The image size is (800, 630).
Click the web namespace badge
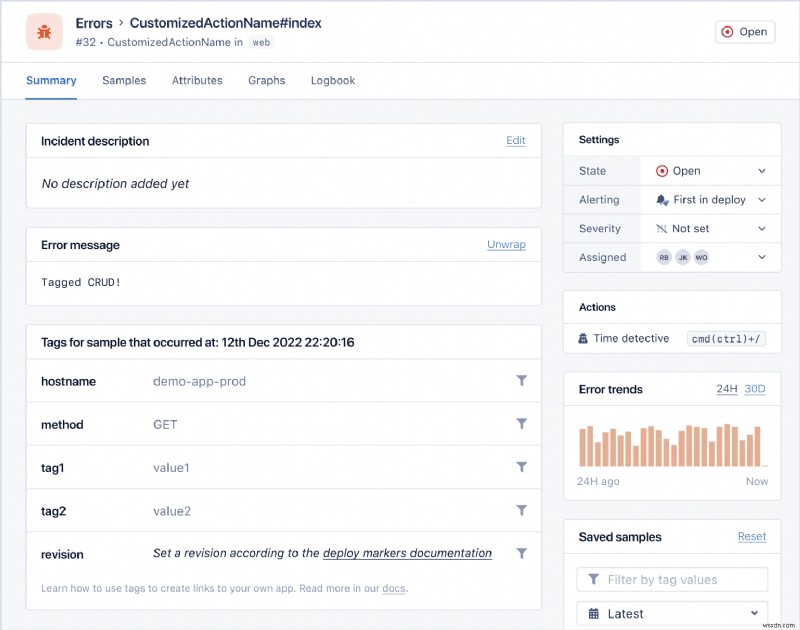pos(261,42)
